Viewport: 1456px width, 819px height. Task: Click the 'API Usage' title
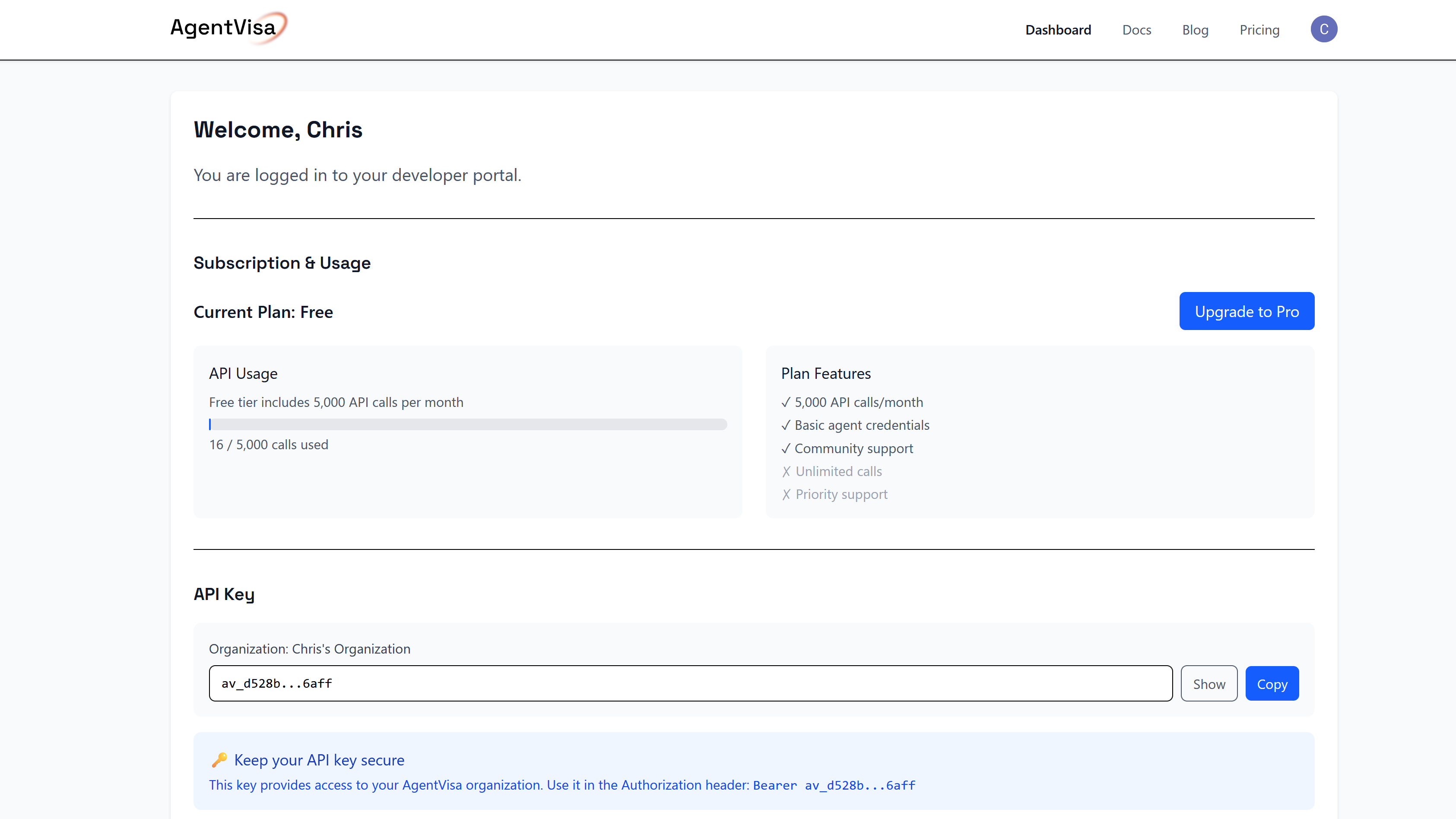pyautogui.click(x=243, y=374)
